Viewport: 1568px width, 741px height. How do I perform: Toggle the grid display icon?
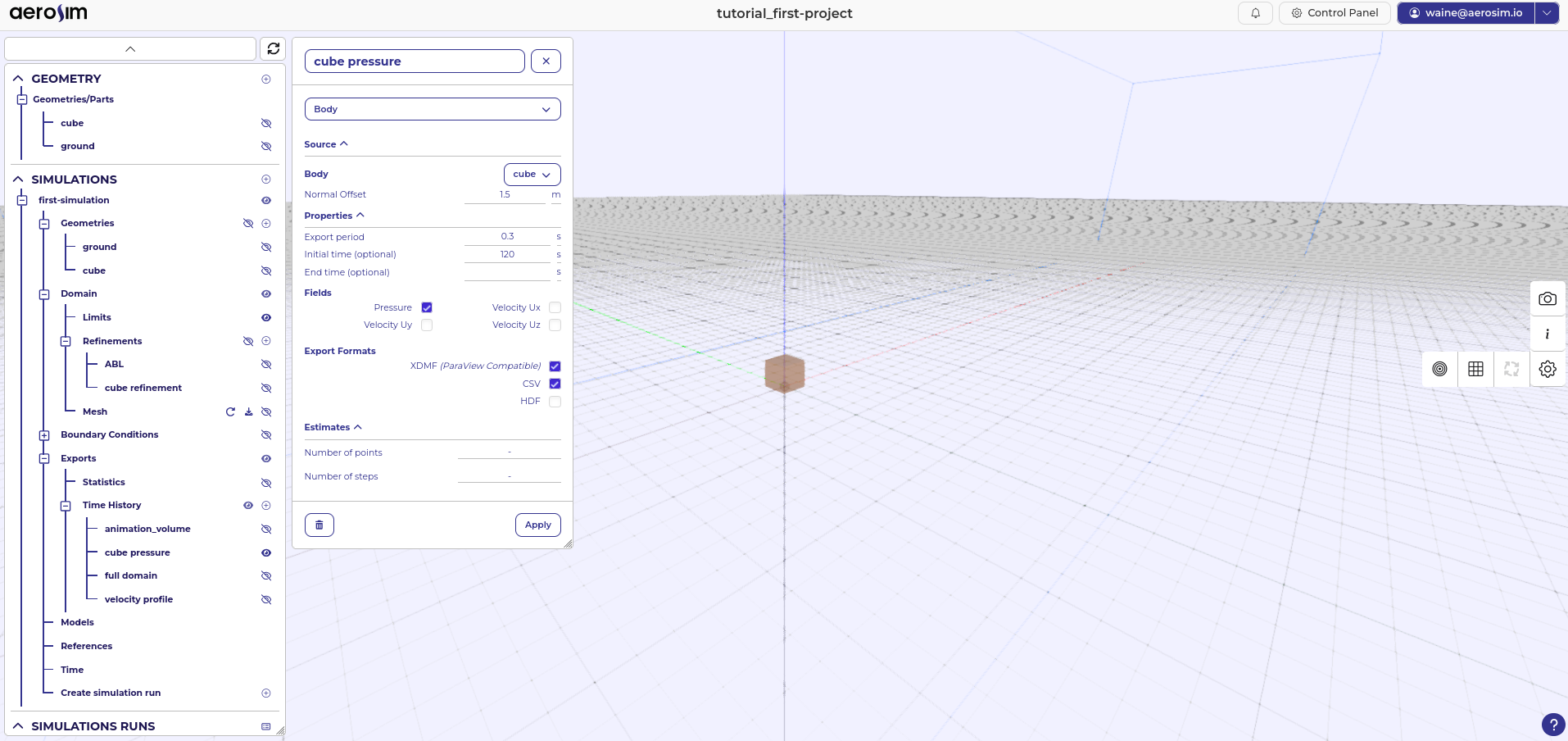pyautogui.click(x=1476, y=369)
